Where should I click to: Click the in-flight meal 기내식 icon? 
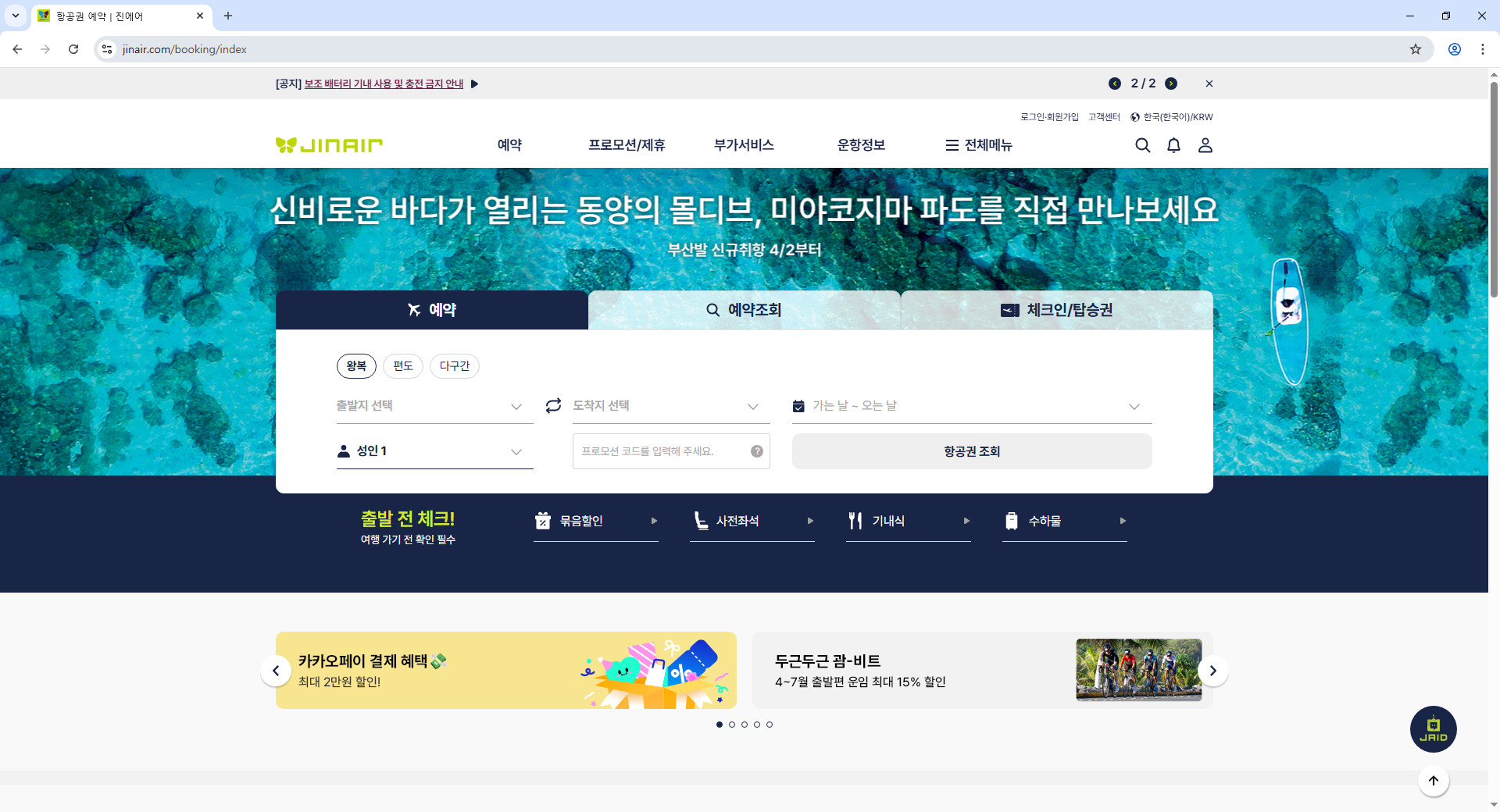(x=855, y=521)
